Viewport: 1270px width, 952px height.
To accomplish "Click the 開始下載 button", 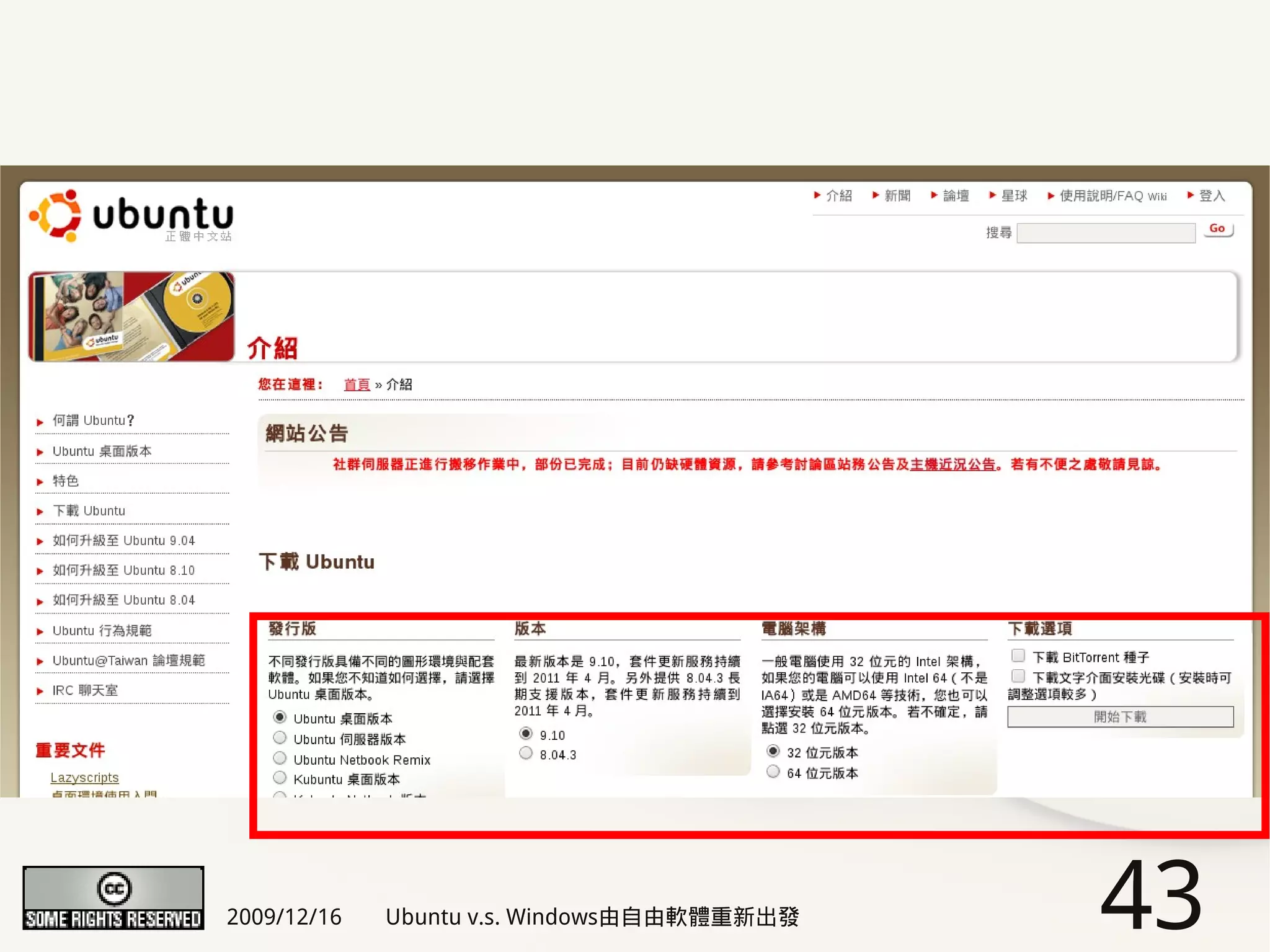I will pyautogui.click(x=1121, y=717).
